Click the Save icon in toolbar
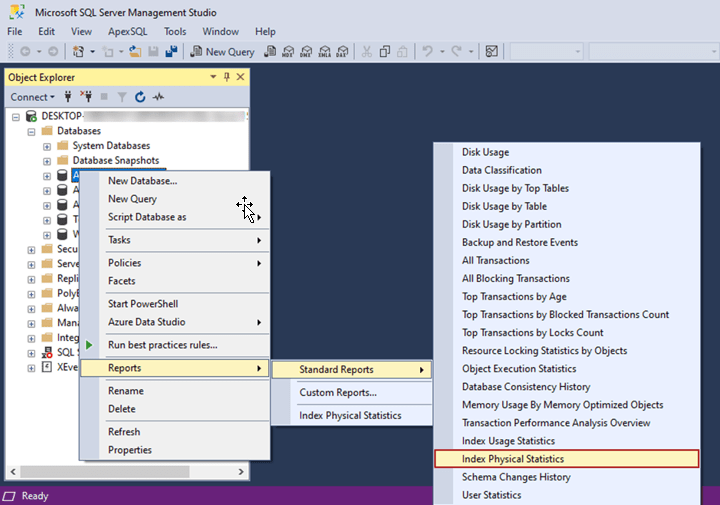Screen dimensions: 720x505 [153, 52]
